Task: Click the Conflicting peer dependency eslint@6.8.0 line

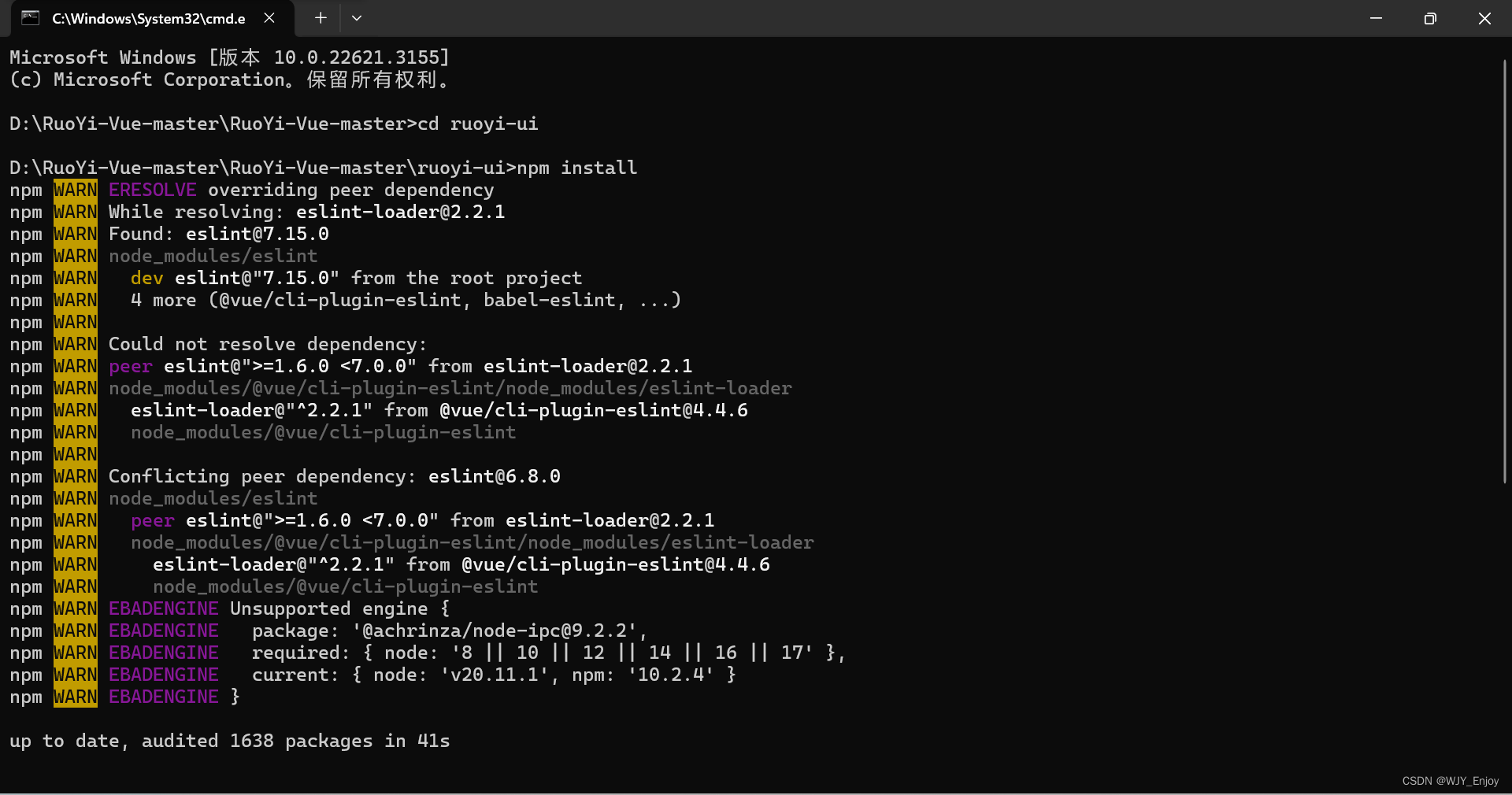Action: [x=285, y=476]
